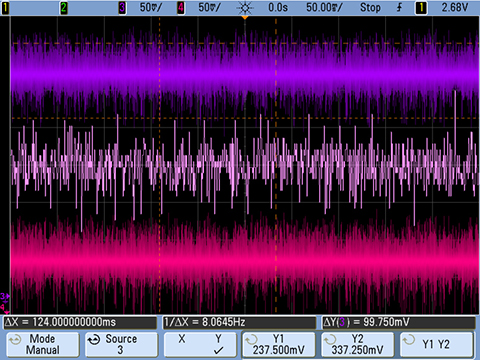Viewport: 480px width, 360px height.
Task: Toggle the Y cursor checkmark
Action: point(218,350)
